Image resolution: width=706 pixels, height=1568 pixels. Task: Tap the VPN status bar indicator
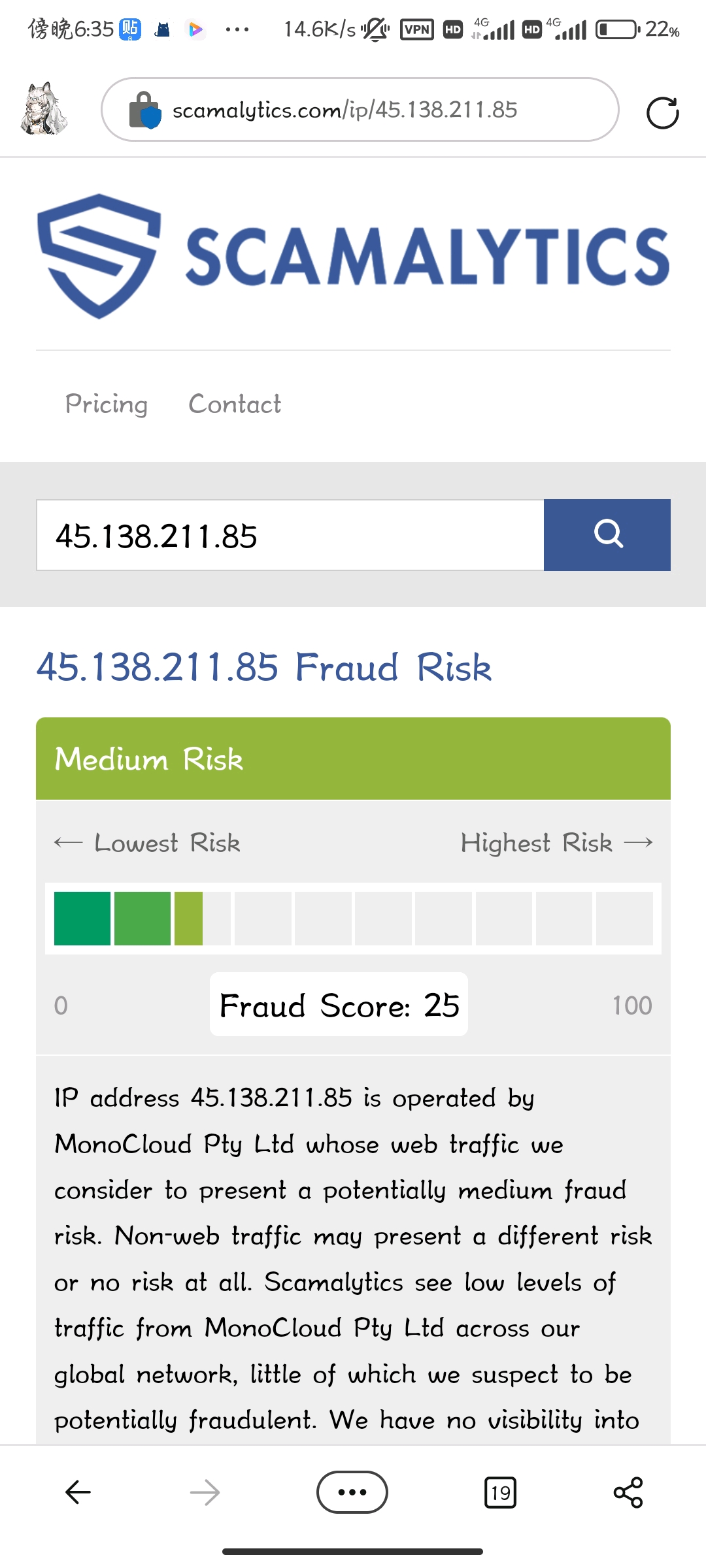417,29
